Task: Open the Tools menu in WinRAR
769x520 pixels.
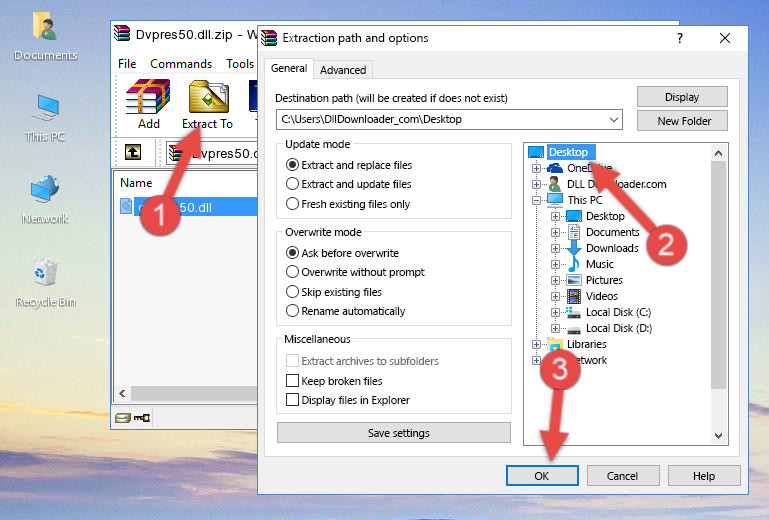Action: pyautogui.click(x=240, y=64)
